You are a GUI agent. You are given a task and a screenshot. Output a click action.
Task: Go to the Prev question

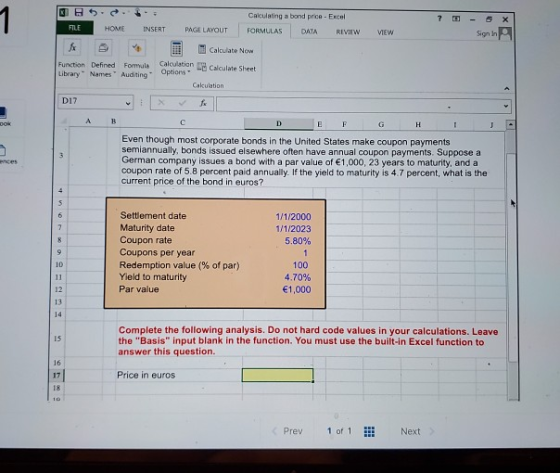[x=288, y=431]
